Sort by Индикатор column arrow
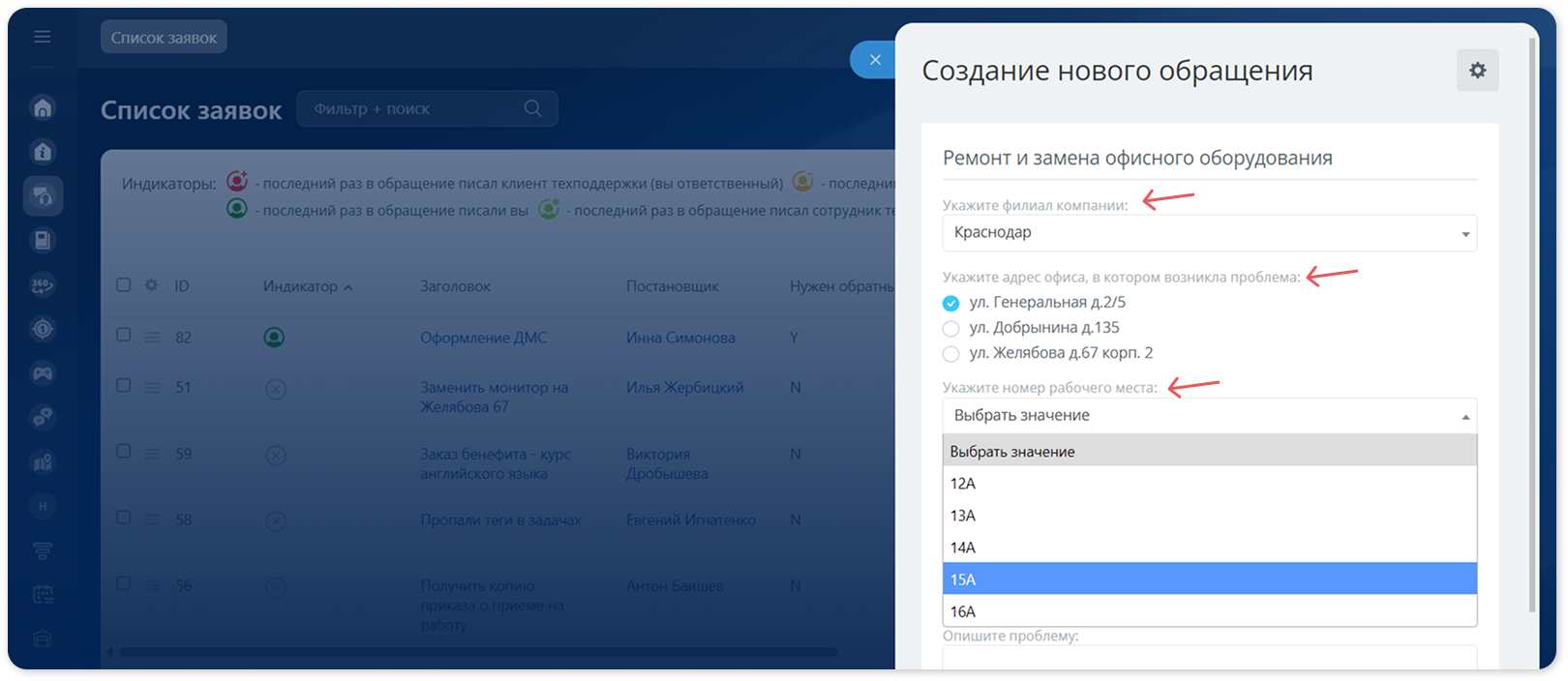 tap(347, 287)
